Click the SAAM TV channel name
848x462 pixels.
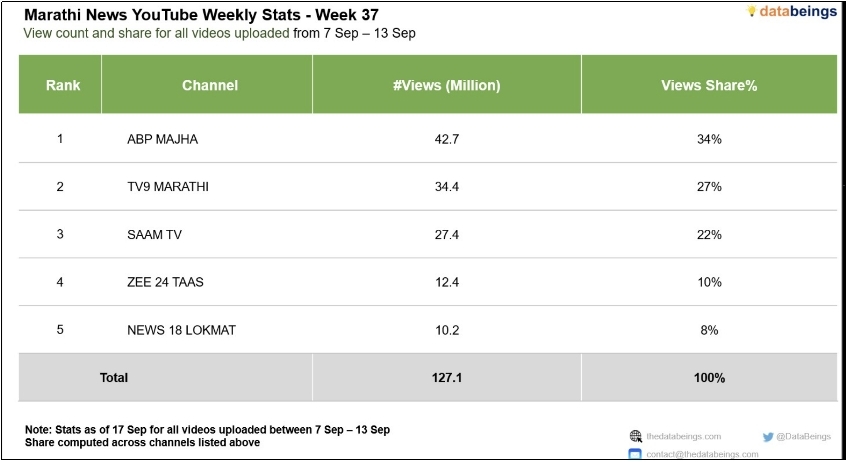[154, 234]
